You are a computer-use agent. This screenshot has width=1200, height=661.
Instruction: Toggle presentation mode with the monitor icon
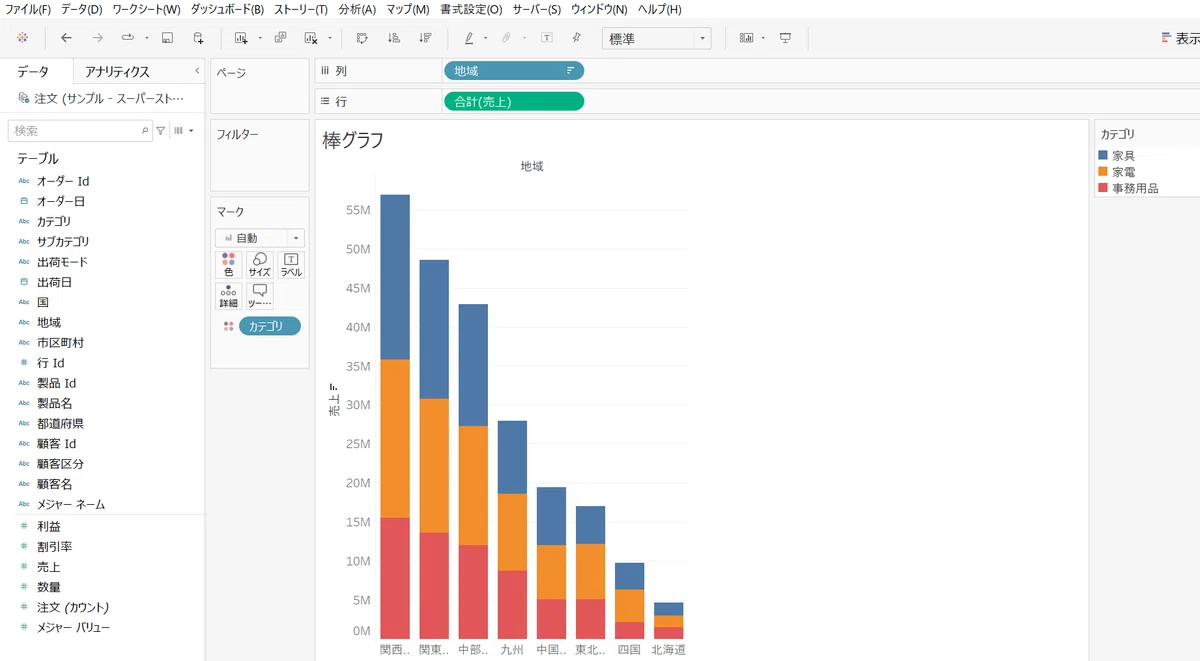click(786, 38)
